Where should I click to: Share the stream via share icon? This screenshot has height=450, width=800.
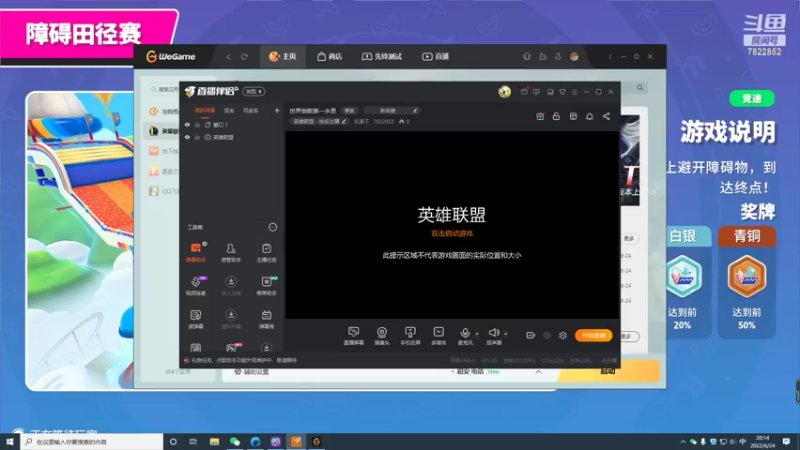[606, 116]
